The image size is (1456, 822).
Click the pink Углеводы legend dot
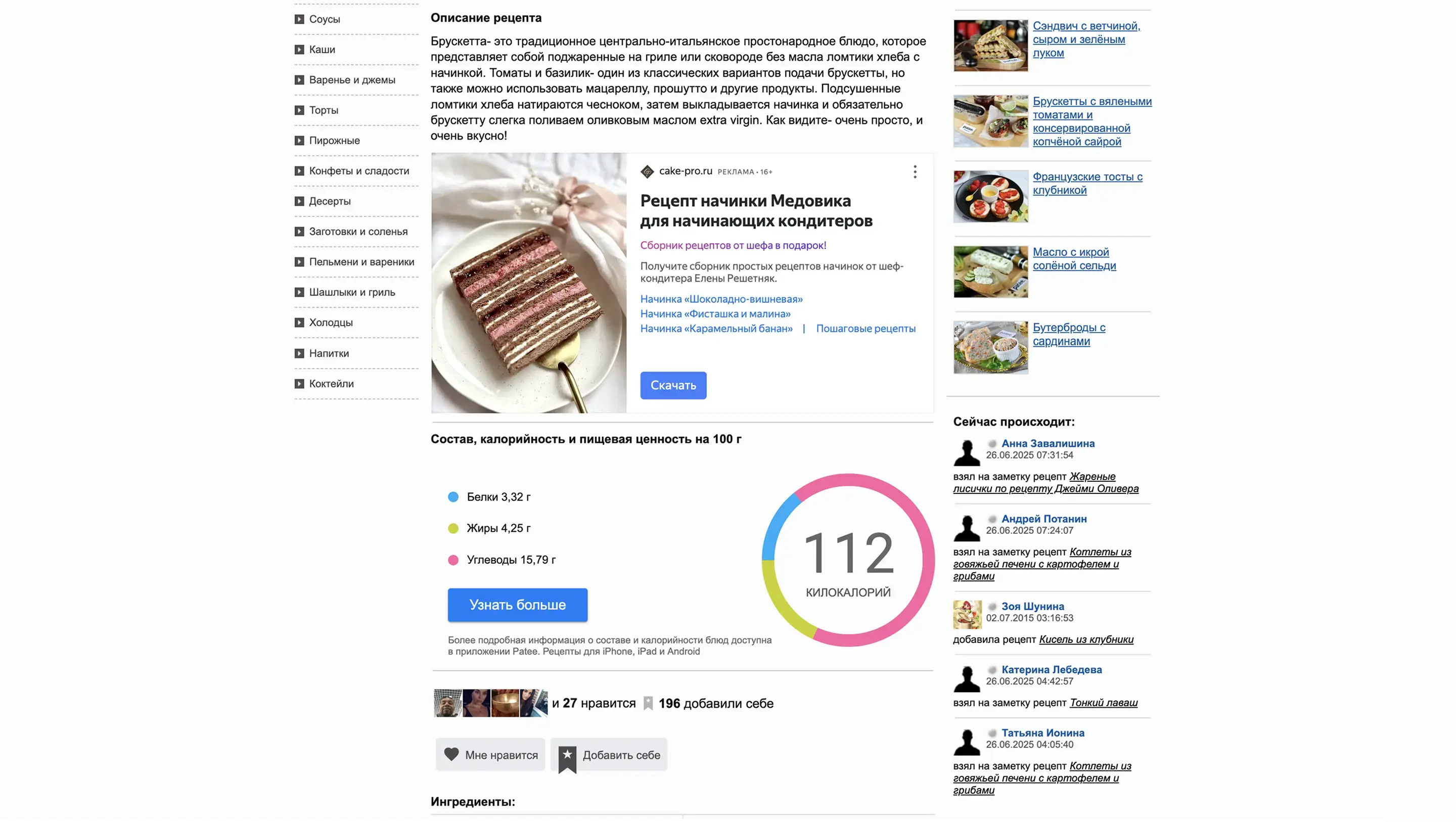pos(453,560)
